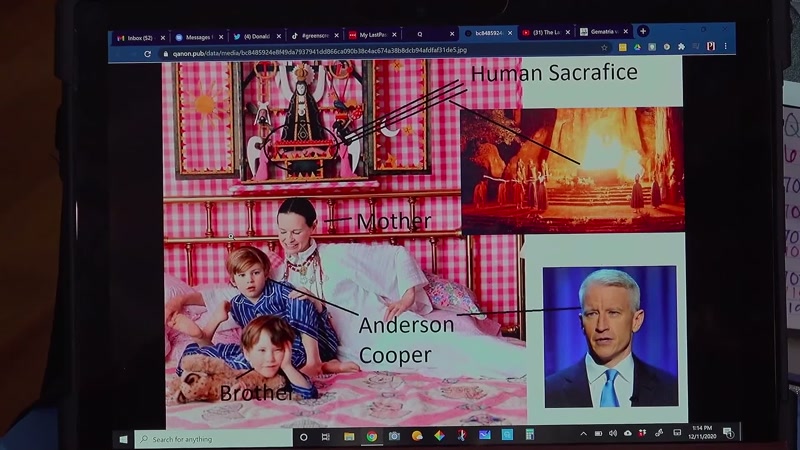Close the TikTok #greenscreen tab
The width and height of the screenshot is (800, 450).
336,36
